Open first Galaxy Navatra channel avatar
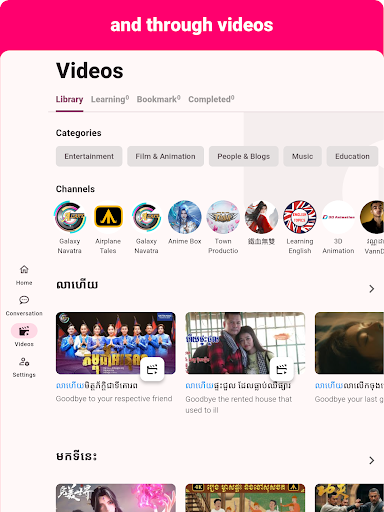The image size is (384, 512). click(70, 217)
